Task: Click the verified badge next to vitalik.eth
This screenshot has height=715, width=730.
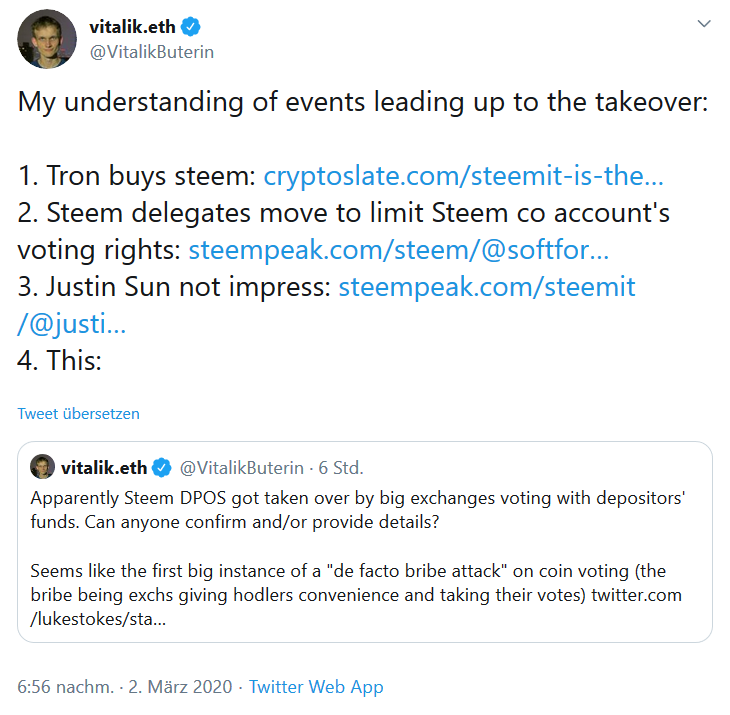Action: [x=202, y=25]
